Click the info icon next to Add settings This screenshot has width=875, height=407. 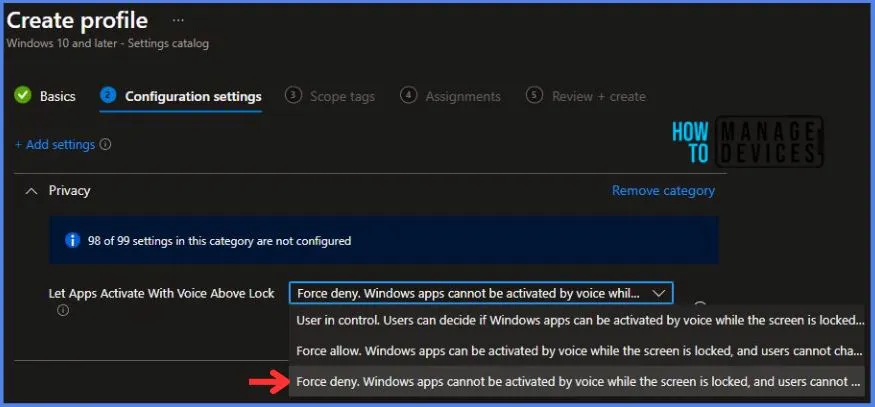[106, 145]
